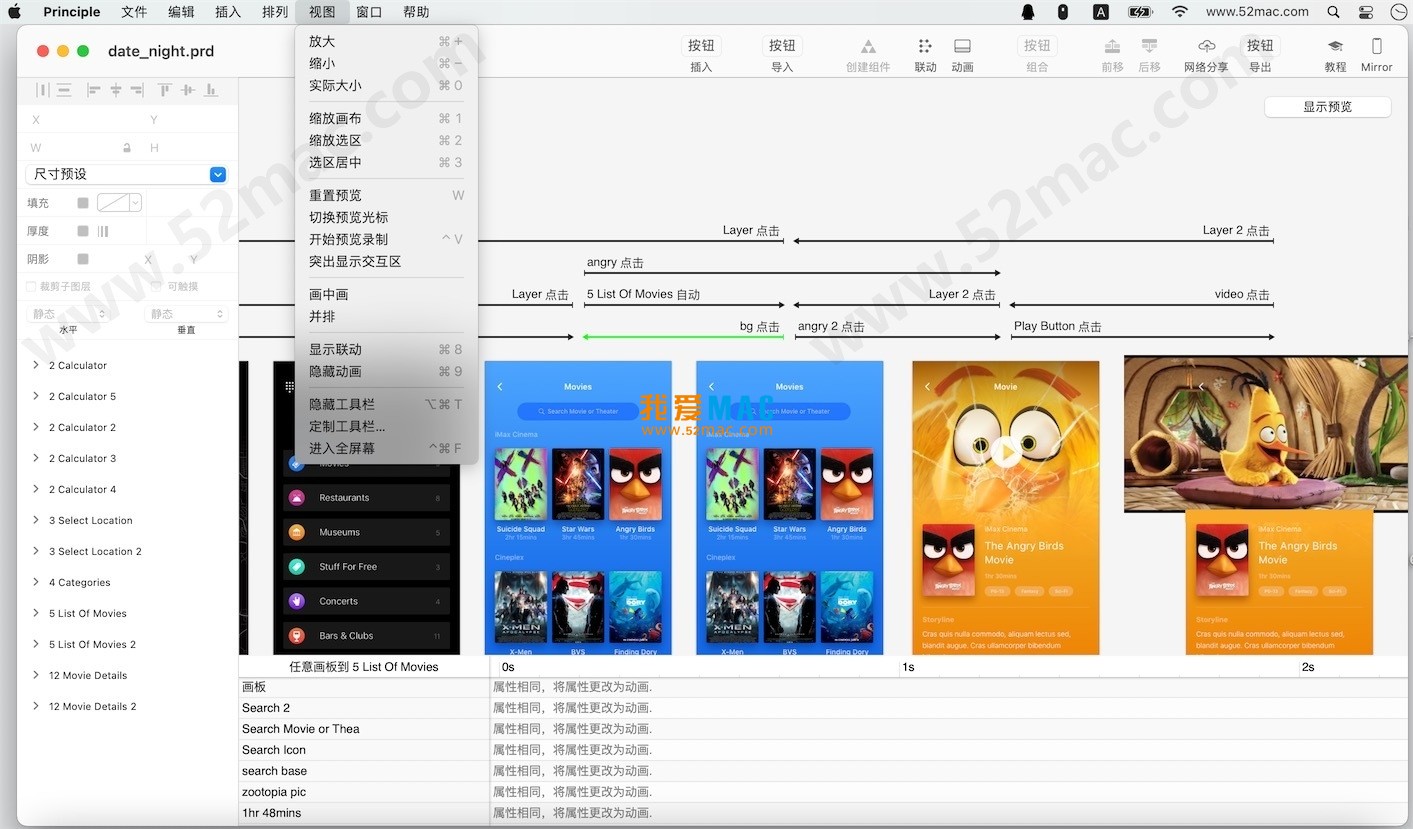This screenshot has height=829, width=1413.
Task: Click the align bottom edges icon
Action: coord(210,90)
